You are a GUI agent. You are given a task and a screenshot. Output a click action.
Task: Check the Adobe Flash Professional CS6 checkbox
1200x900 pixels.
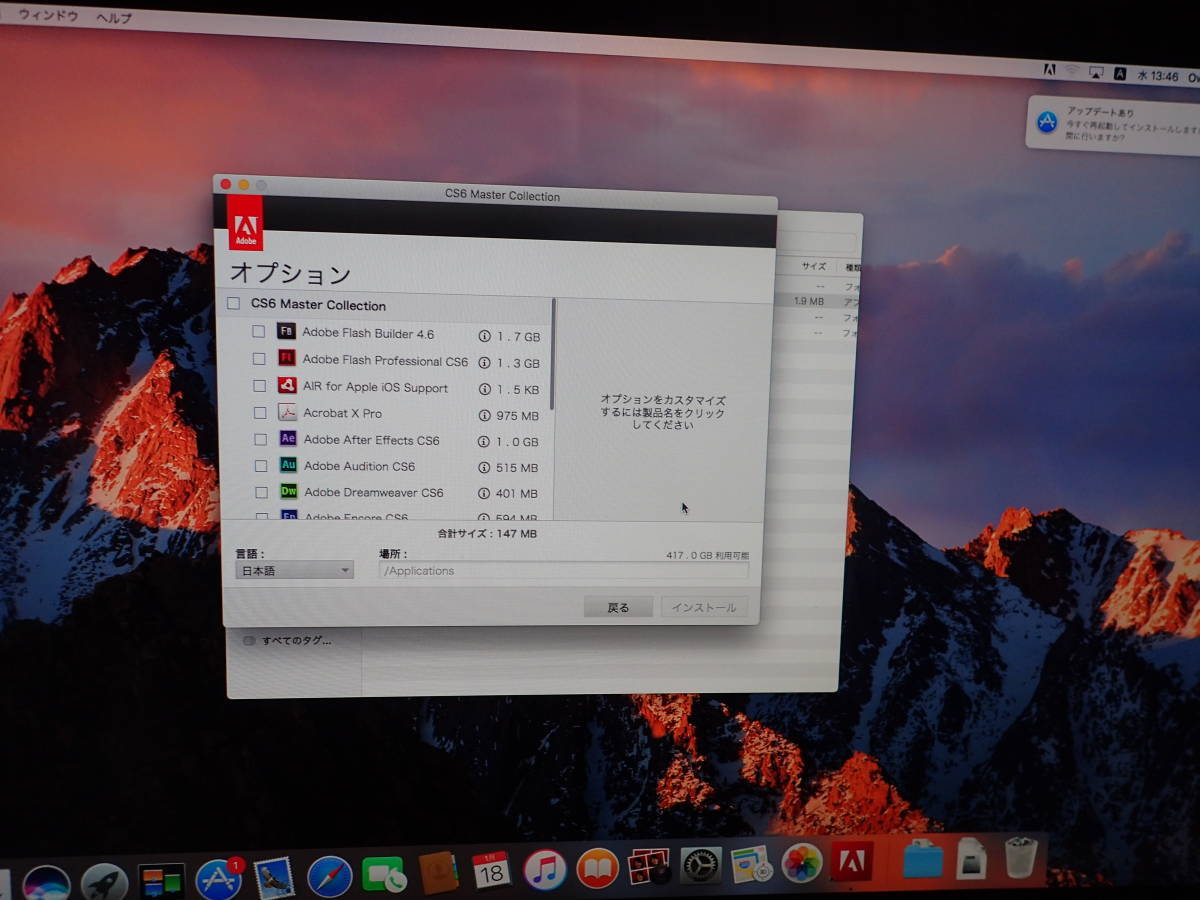point(259,358)
